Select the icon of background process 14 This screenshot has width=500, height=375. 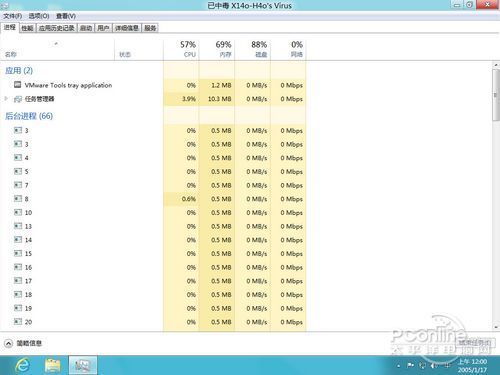pyautogui.click(x=18, y=240)
